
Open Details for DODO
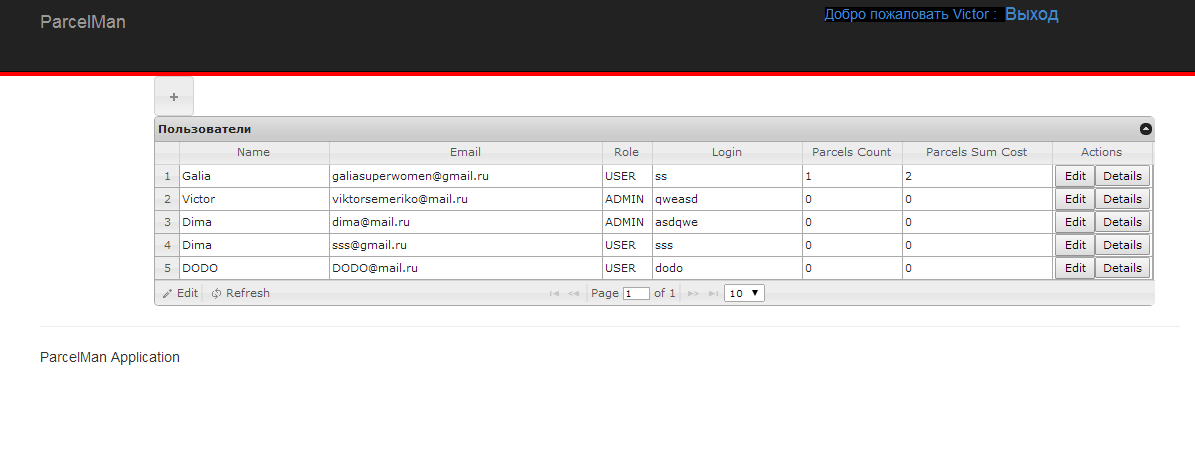(1123, 268)
